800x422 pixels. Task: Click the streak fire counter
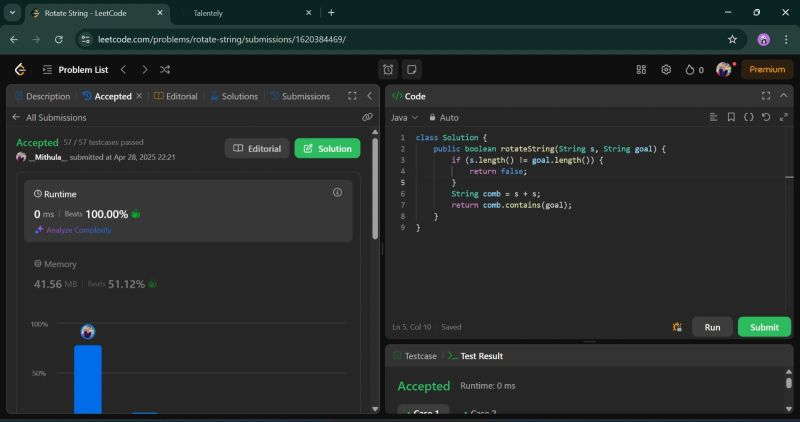point(694,70)
